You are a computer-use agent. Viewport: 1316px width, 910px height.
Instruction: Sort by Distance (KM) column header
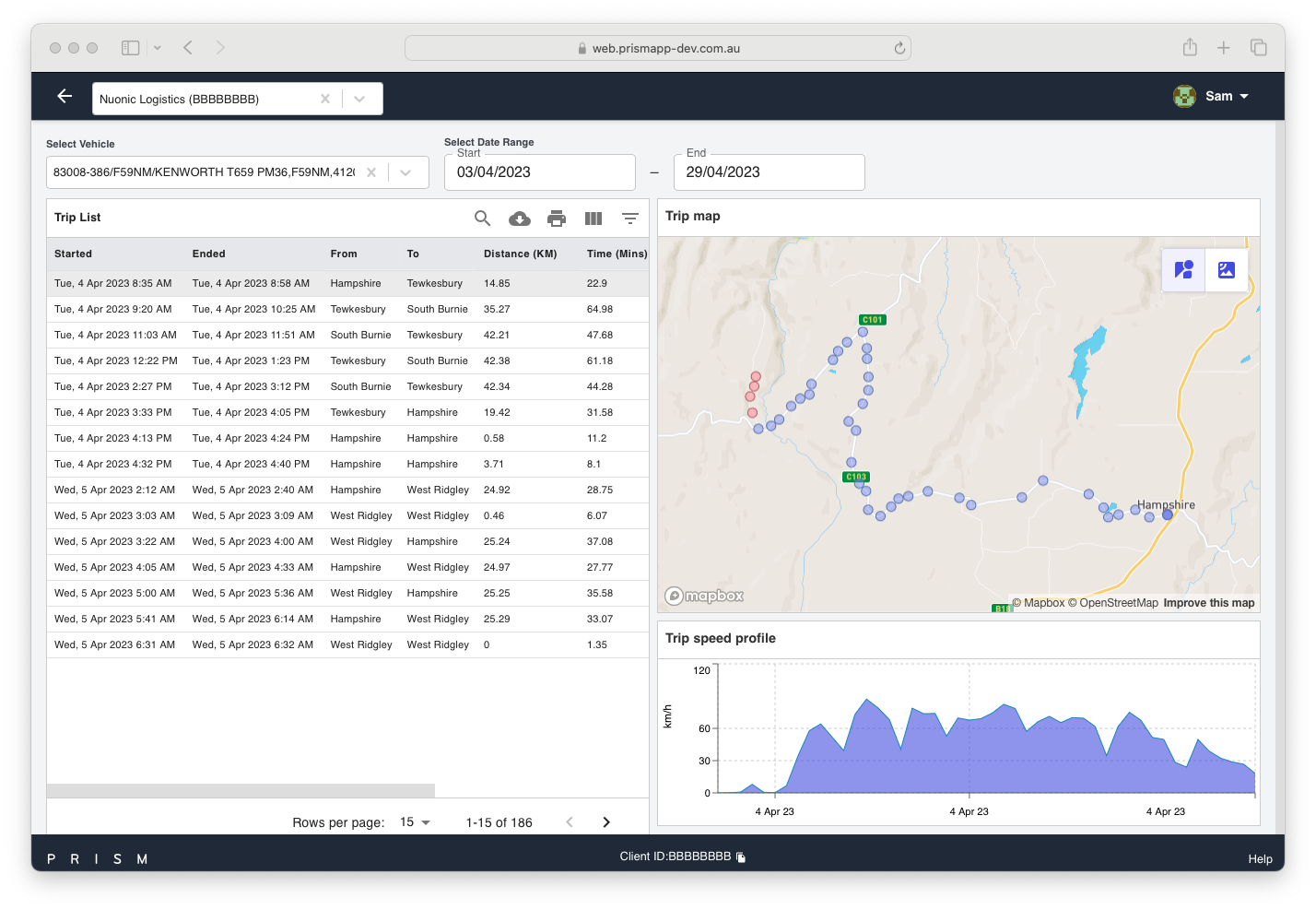[x=520, y=254]
